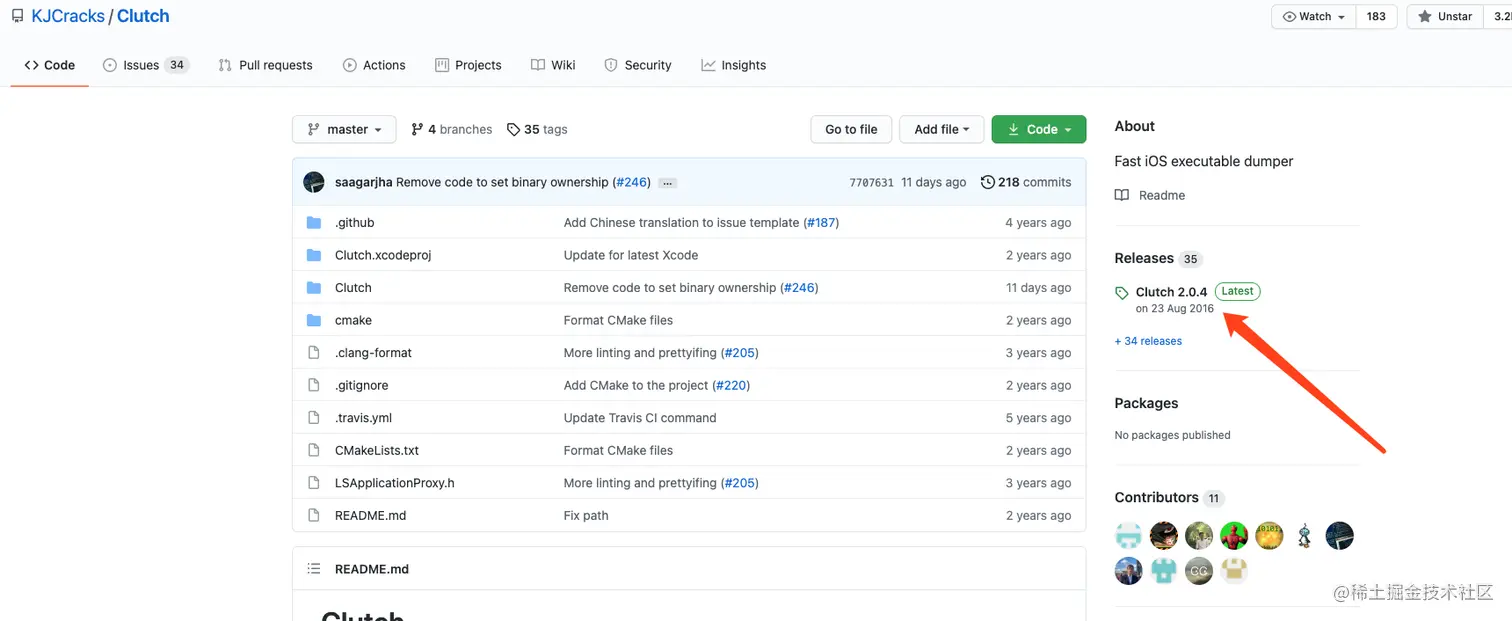The height and width of the screenshot is (621, 1512).
Task: Open the Projects tab
Action: [x=468, y=65]
